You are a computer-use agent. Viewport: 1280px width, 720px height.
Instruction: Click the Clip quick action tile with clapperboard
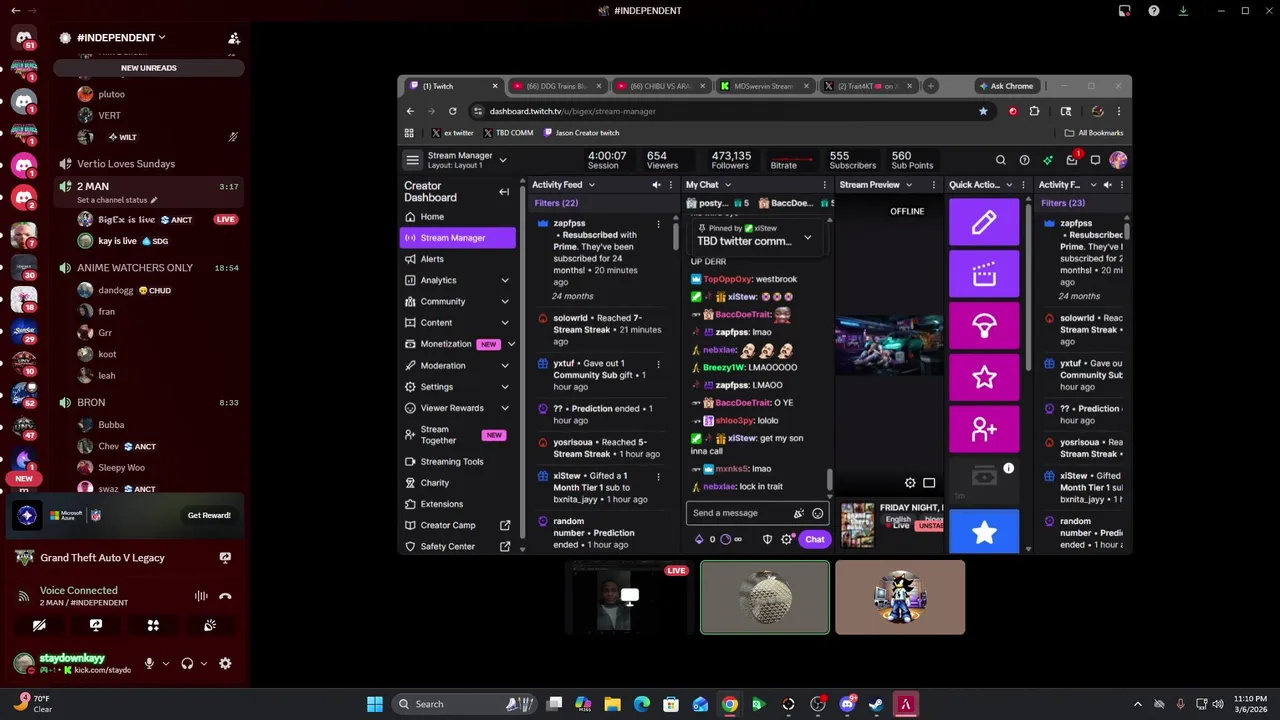984,274
